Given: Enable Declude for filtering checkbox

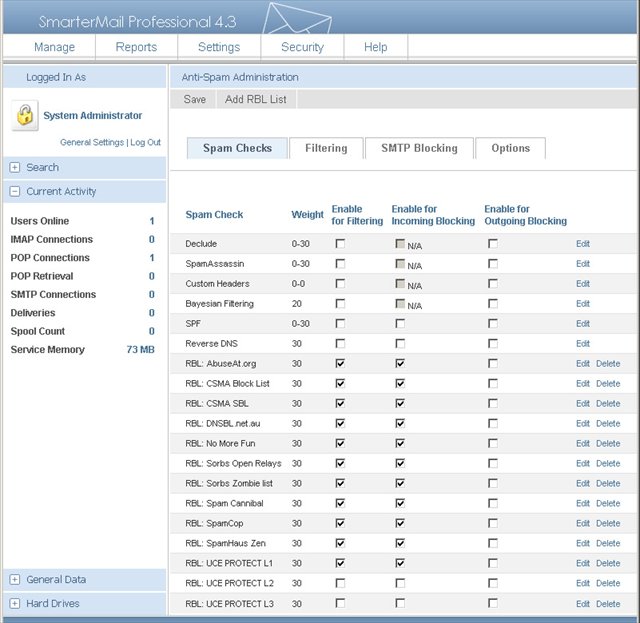Looking at the screenshot, I should click(340, 244).
